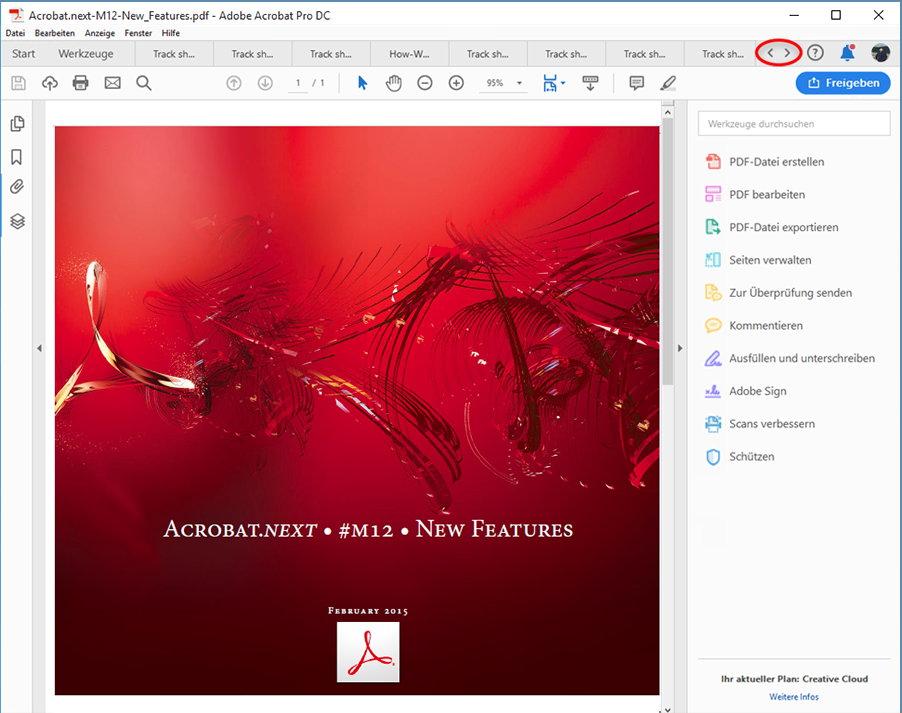The width and height of the screenshot is (902, 713).
Task: Open the Layers panel in the sidebar
Action: point(17,221)
